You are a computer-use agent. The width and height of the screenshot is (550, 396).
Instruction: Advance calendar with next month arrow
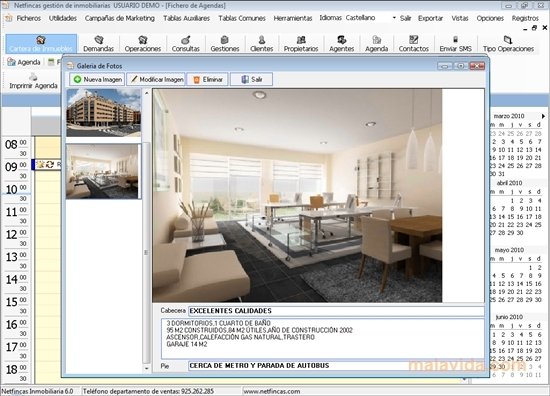pos(543,116)
